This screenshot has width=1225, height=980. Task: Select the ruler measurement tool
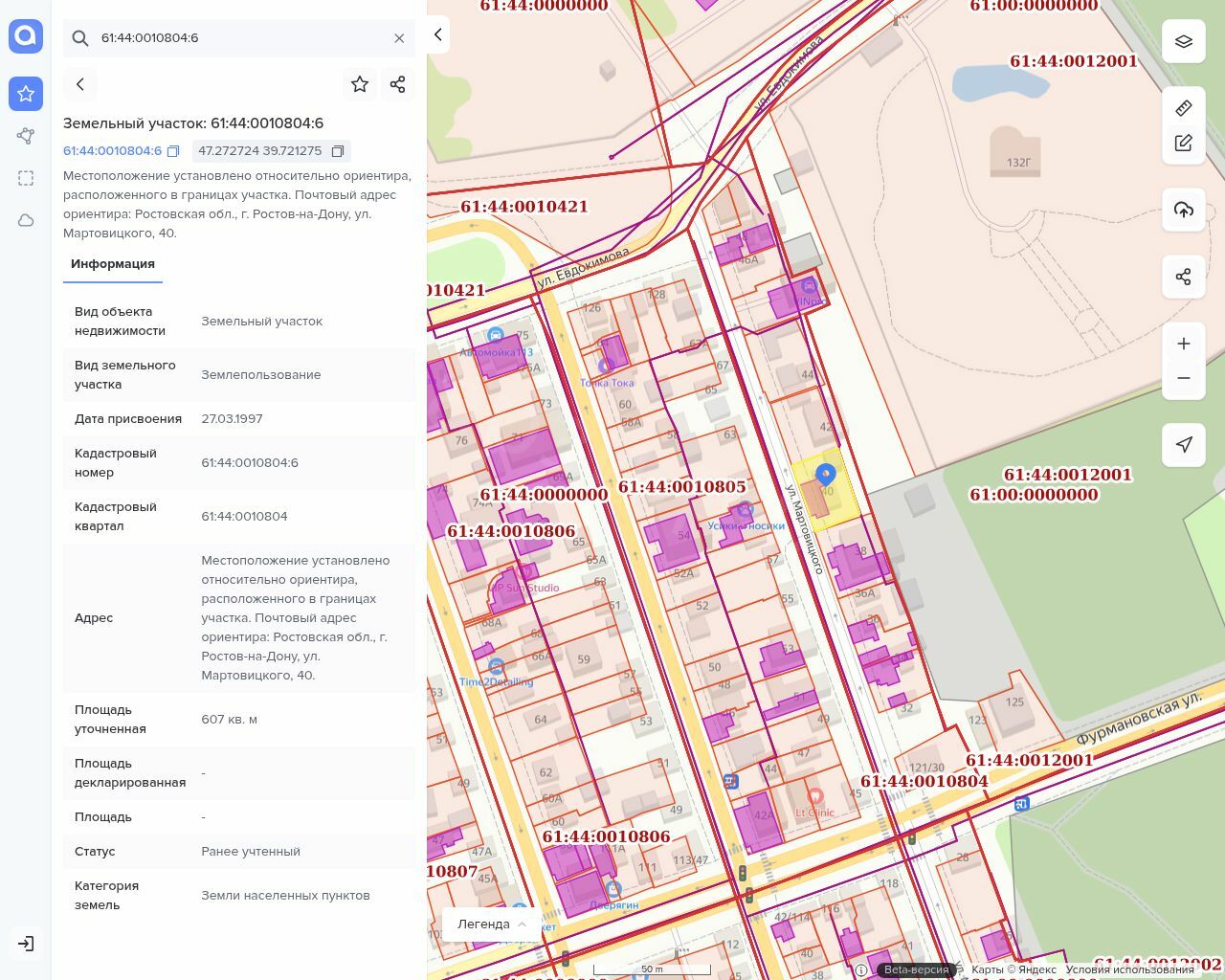(1184, 108)
